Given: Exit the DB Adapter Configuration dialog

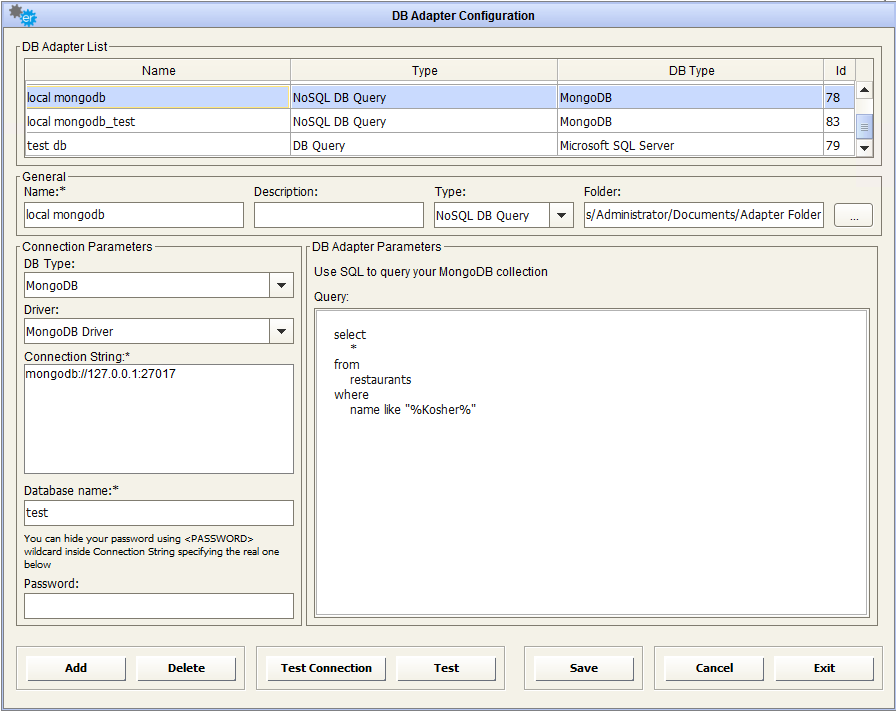Looking at the screenshot, I should [x=824, y=668].
